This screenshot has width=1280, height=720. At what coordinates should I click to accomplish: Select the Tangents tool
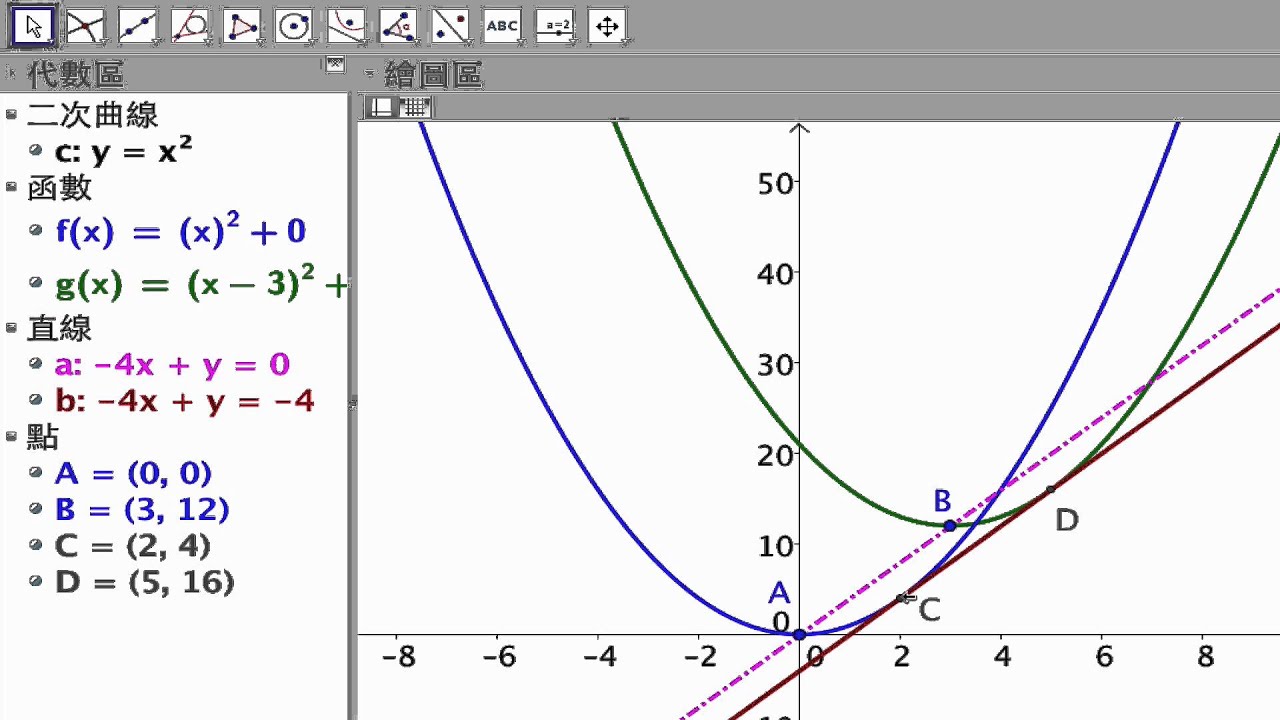[190, 26]
